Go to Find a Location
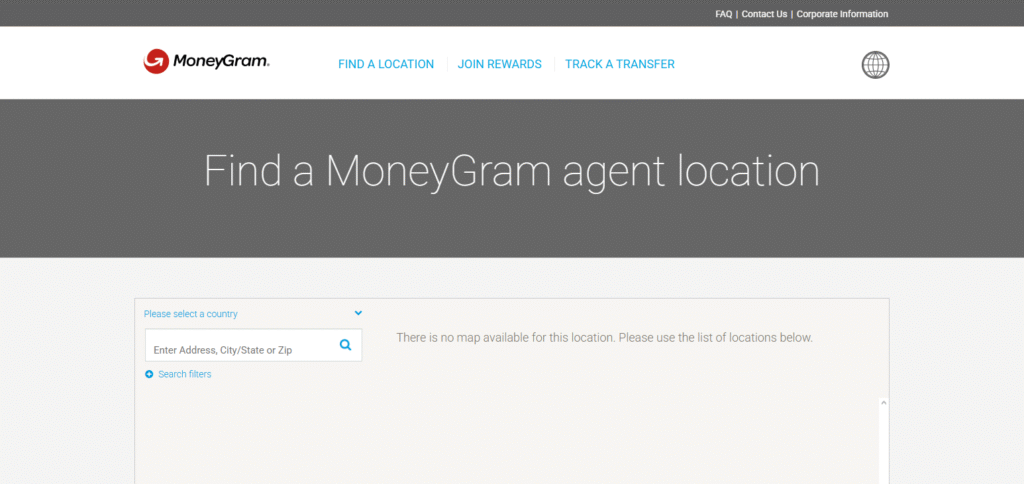 [x=386, y=64]
